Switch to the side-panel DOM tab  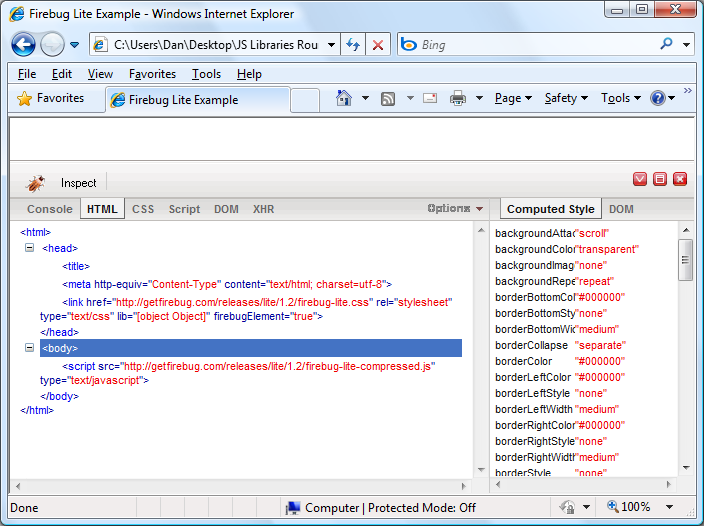coord(621,209)
